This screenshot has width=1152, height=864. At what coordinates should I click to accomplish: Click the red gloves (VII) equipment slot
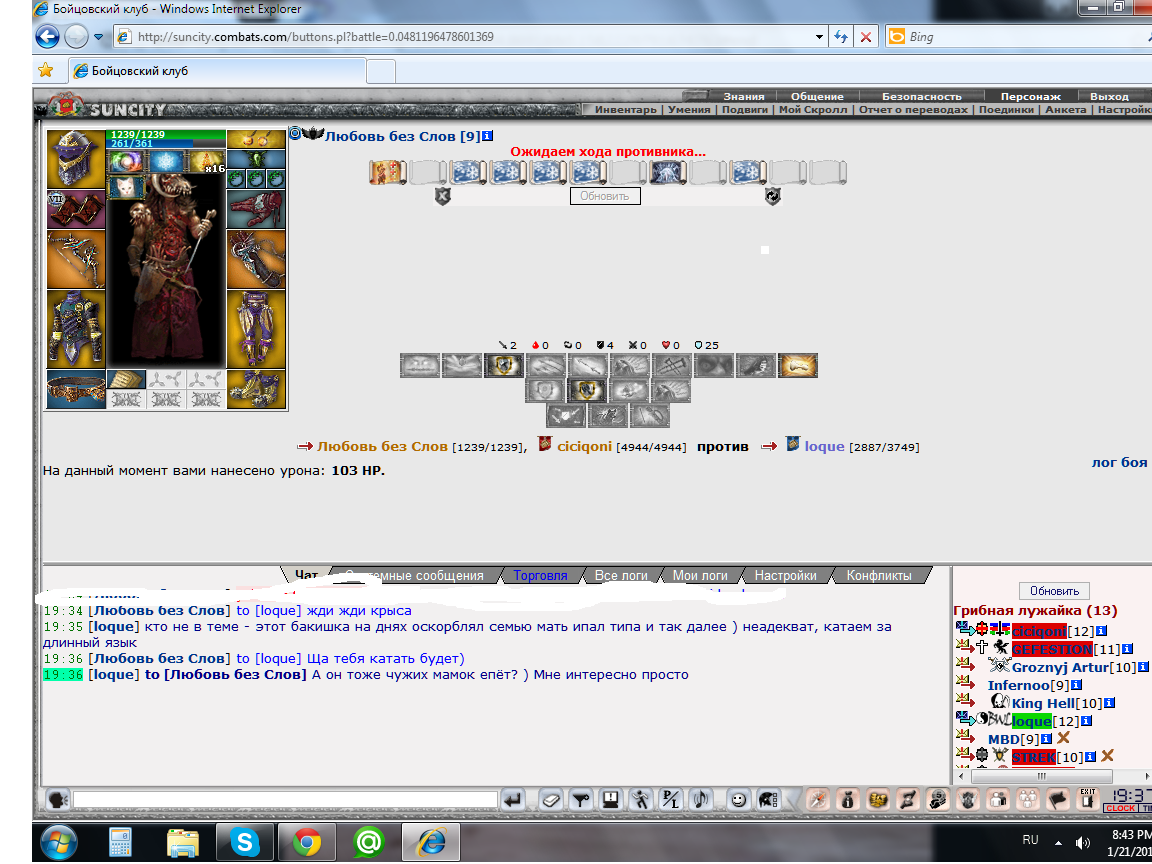click(76, 209)
